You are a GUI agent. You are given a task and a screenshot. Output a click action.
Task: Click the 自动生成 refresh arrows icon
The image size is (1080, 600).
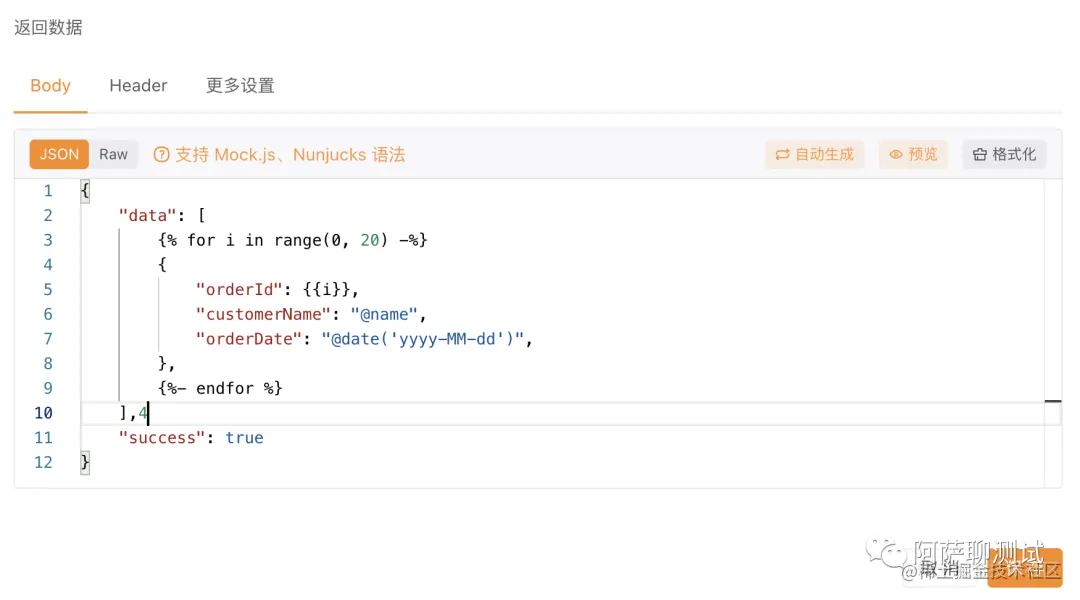pos(783,155)
